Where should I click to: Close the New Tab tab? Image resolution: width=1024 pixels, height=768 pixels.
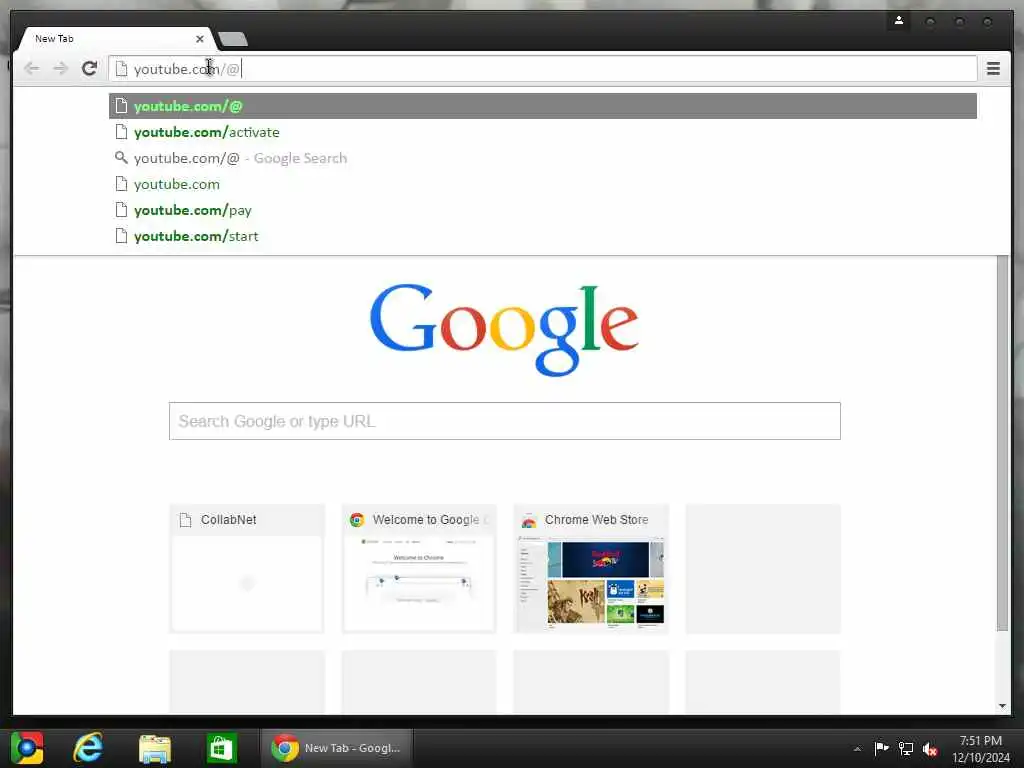200,39
